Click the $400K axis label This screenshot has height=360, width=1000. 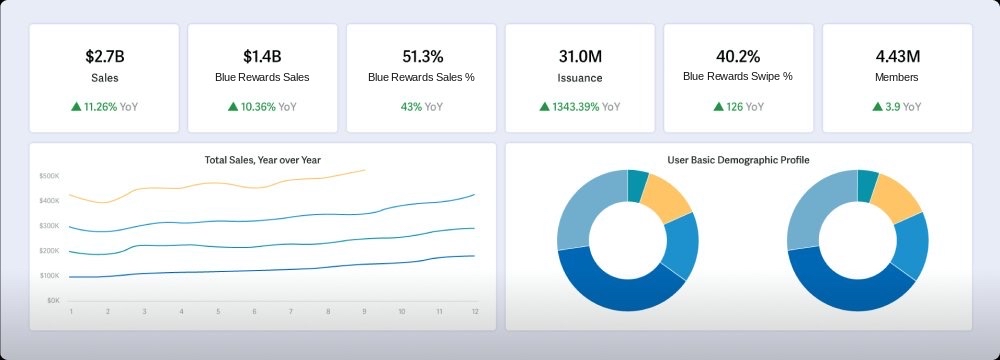(x=49, y=200)
